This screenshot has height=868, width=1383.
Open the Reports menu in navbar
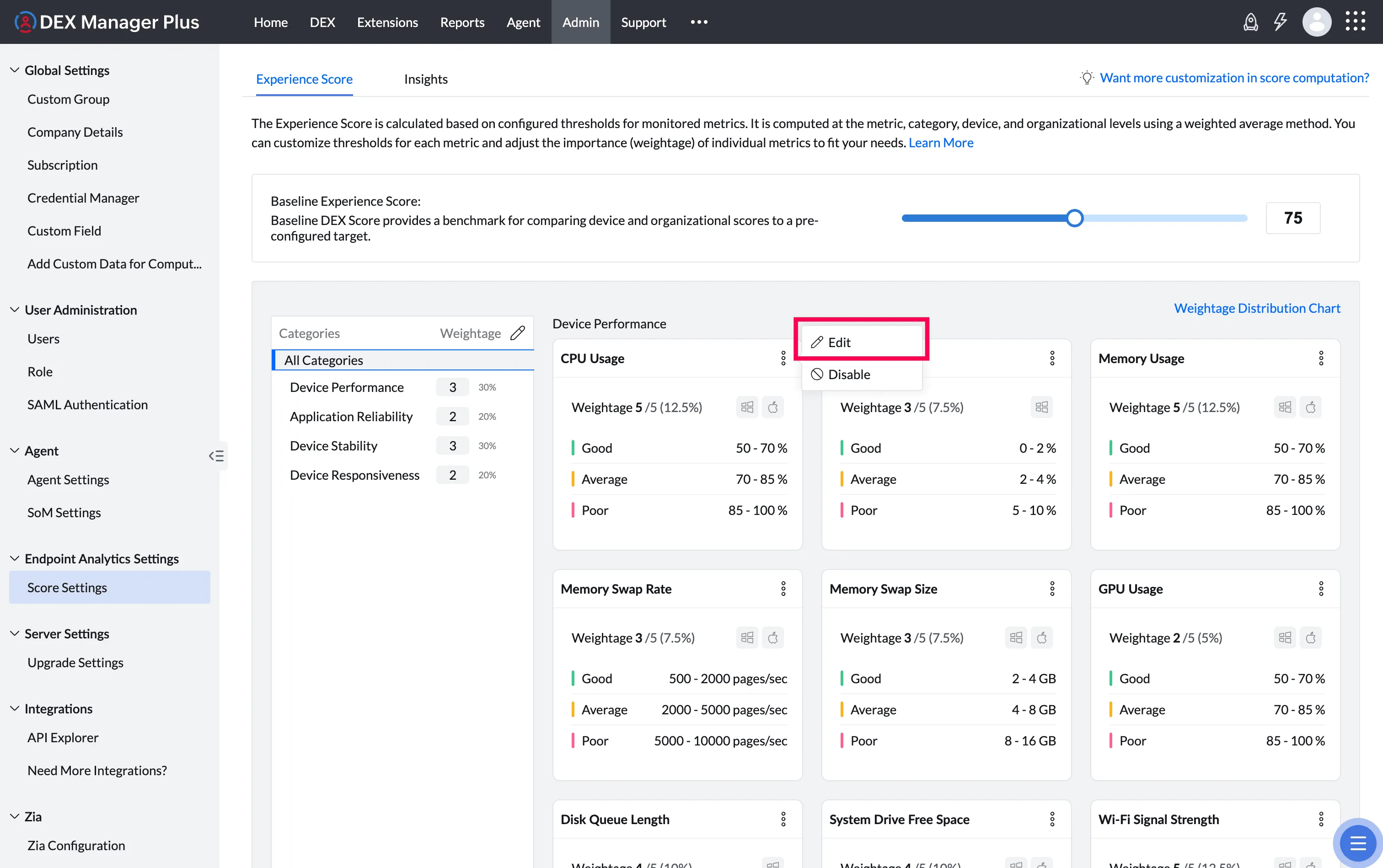462,22
